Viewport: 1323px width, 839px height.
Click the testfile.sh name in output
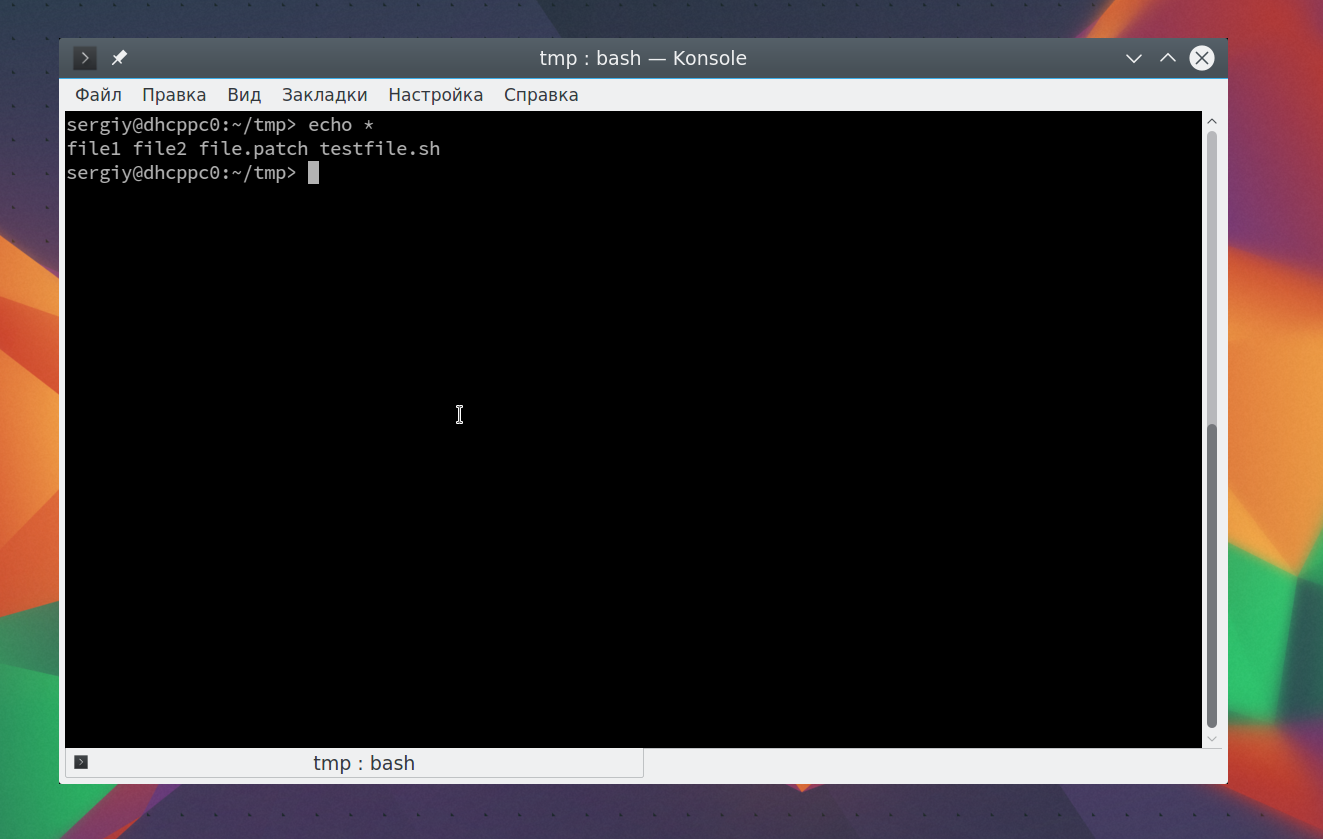point(380,149)
